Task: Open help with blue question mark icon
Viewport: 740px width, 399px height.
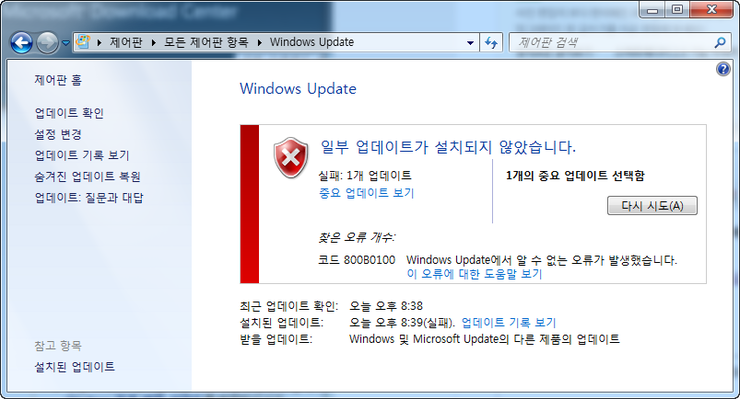Action: [723, 69]
